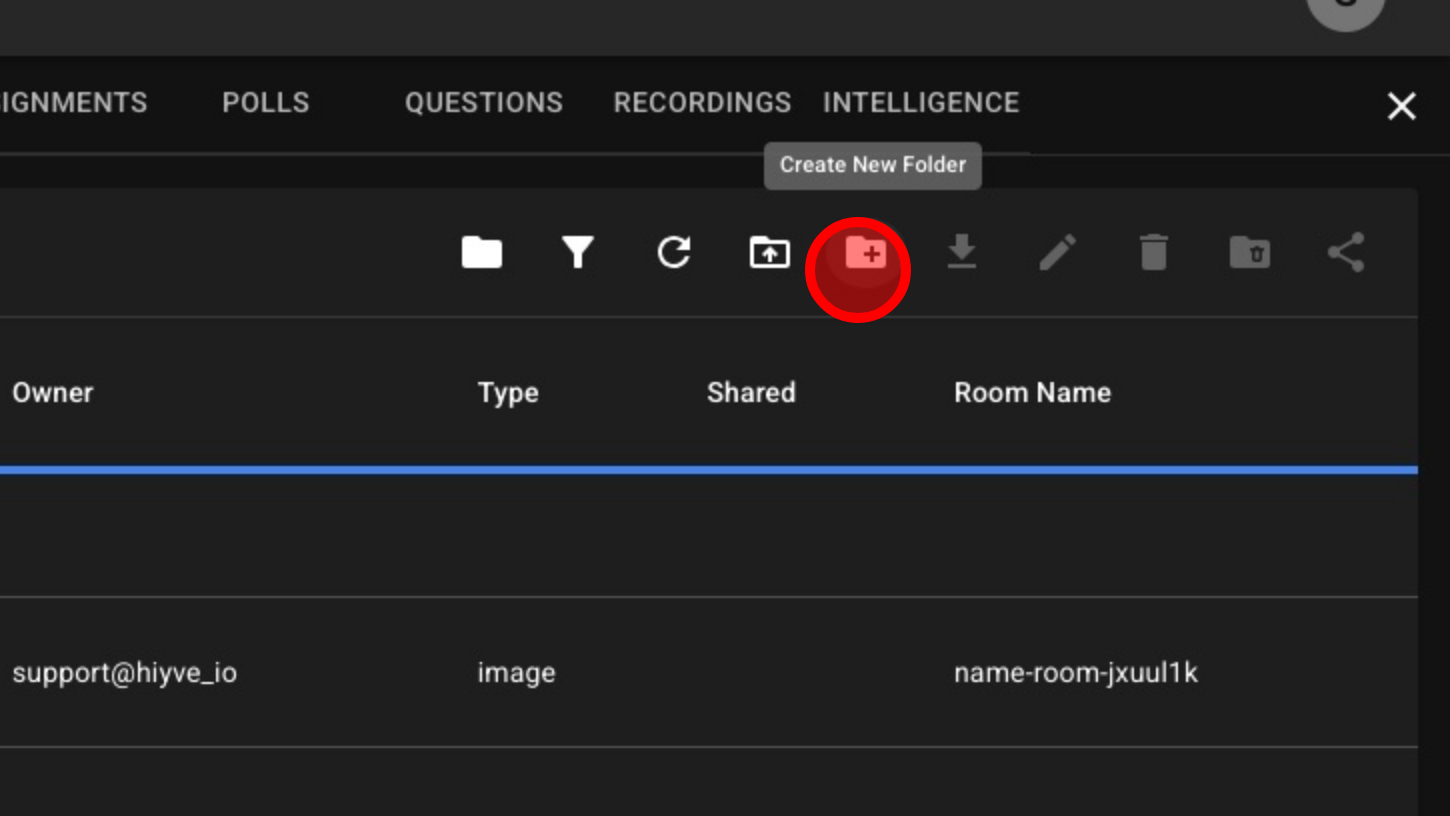Open the filter funnel option
1450x816 pixels.
pos(577,252)
